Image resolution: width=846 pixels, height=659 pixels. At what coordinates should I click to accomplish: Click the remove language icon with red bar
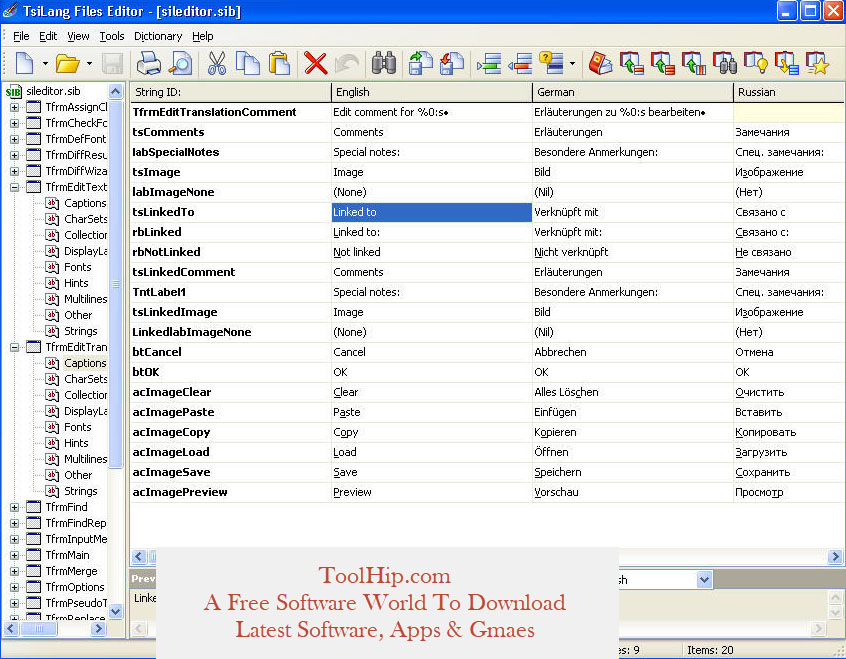[520, 64]
